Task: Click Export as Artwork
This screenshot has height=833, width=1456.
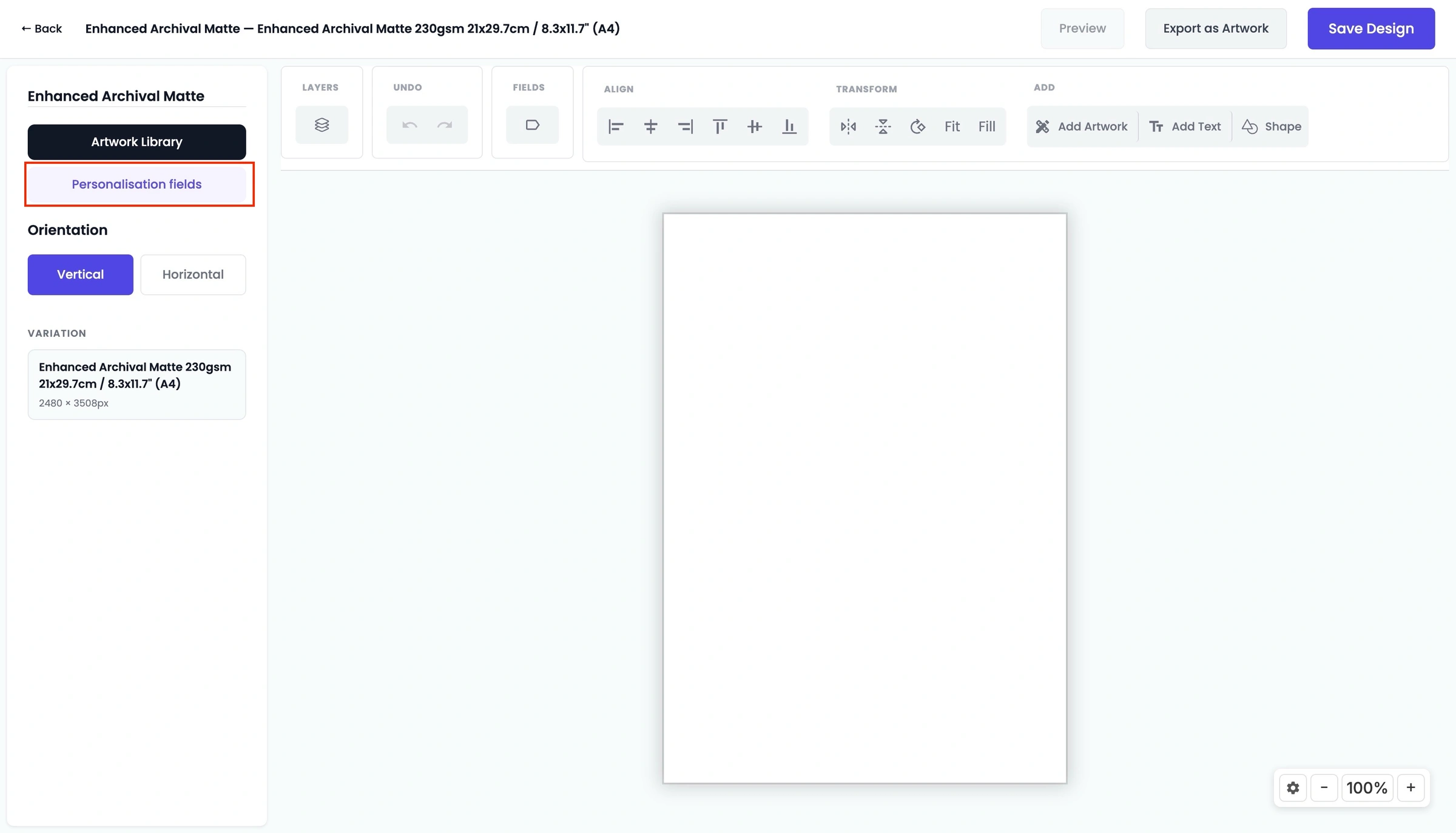Action: (x=1216, y=29)
